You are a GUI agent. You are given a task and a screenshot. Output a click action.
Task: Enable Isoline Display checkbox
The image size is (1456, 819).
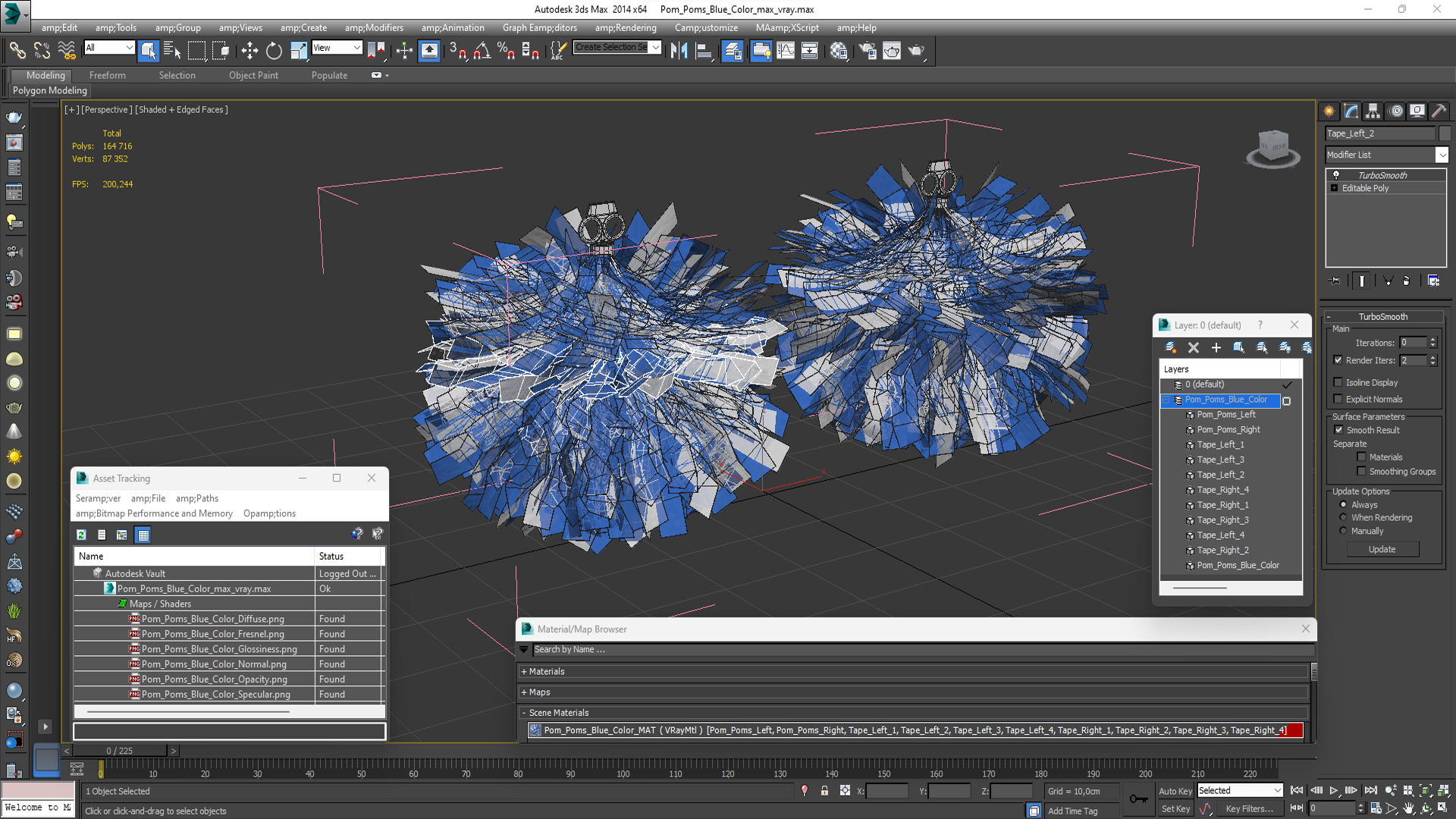(x=1338, y=383)
